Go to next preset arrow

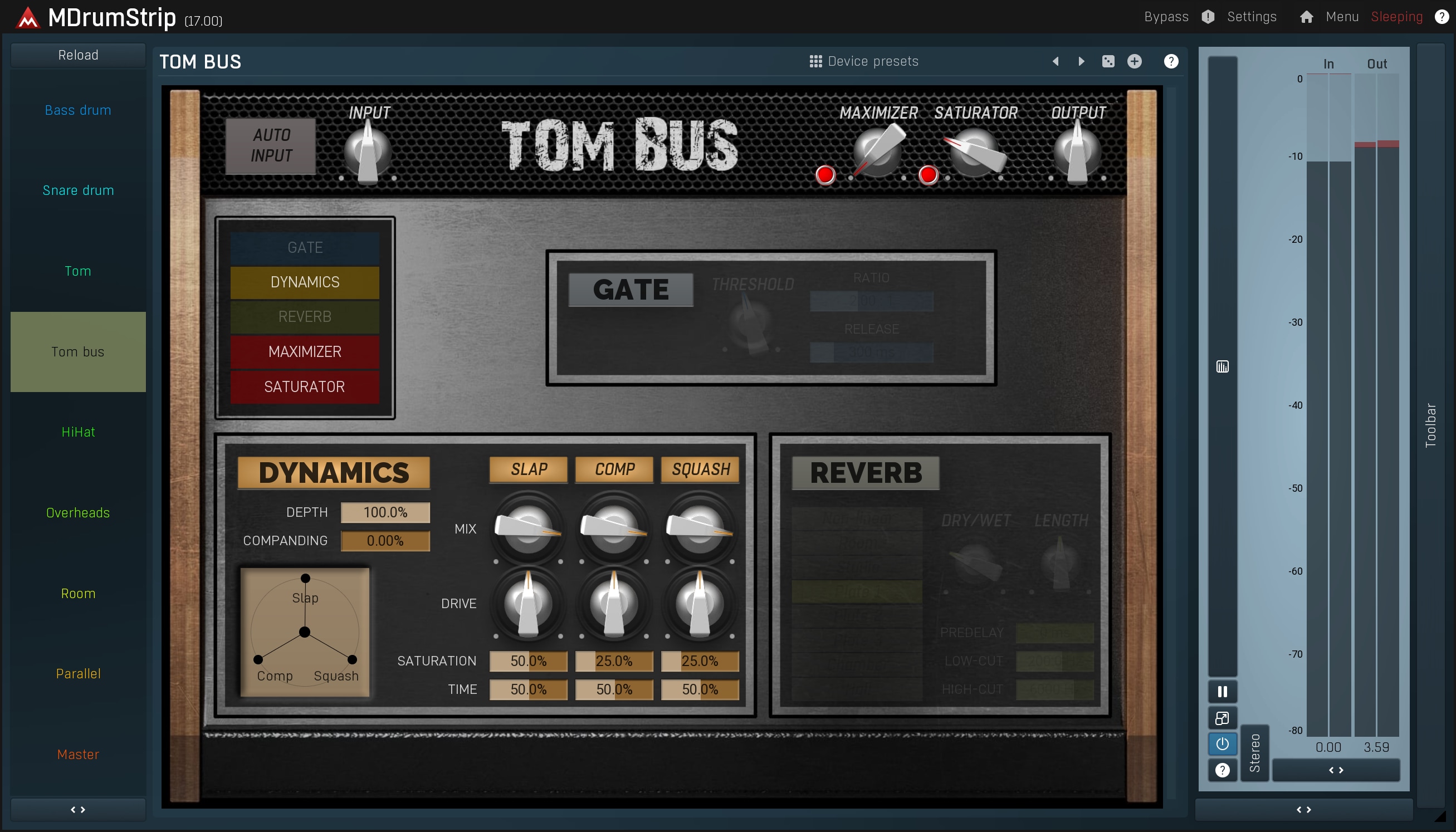[1081, 61]
